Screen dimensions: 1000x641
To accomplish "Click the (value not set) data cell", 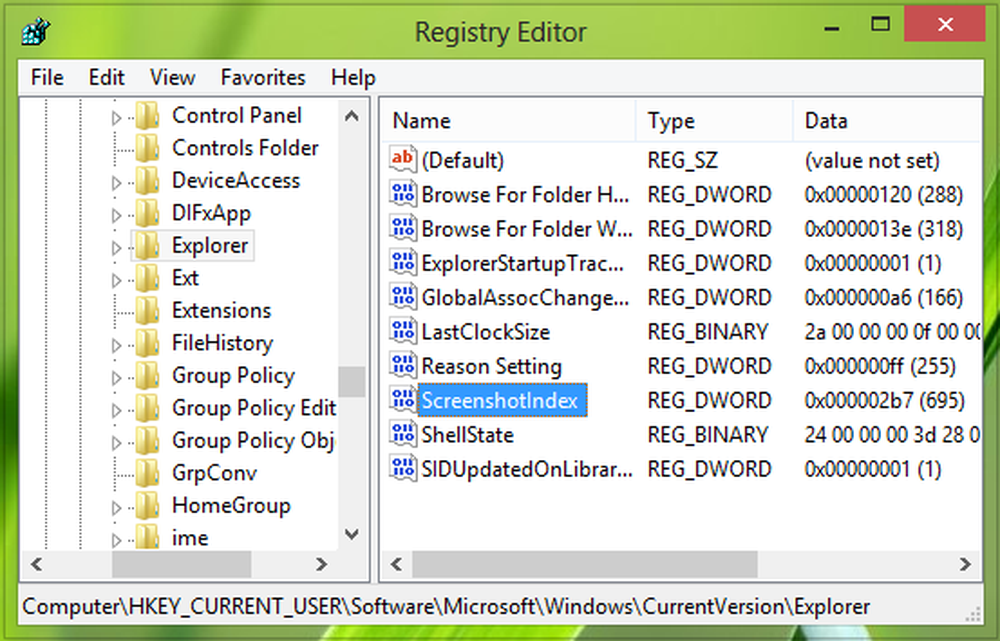I will [872, 160].
